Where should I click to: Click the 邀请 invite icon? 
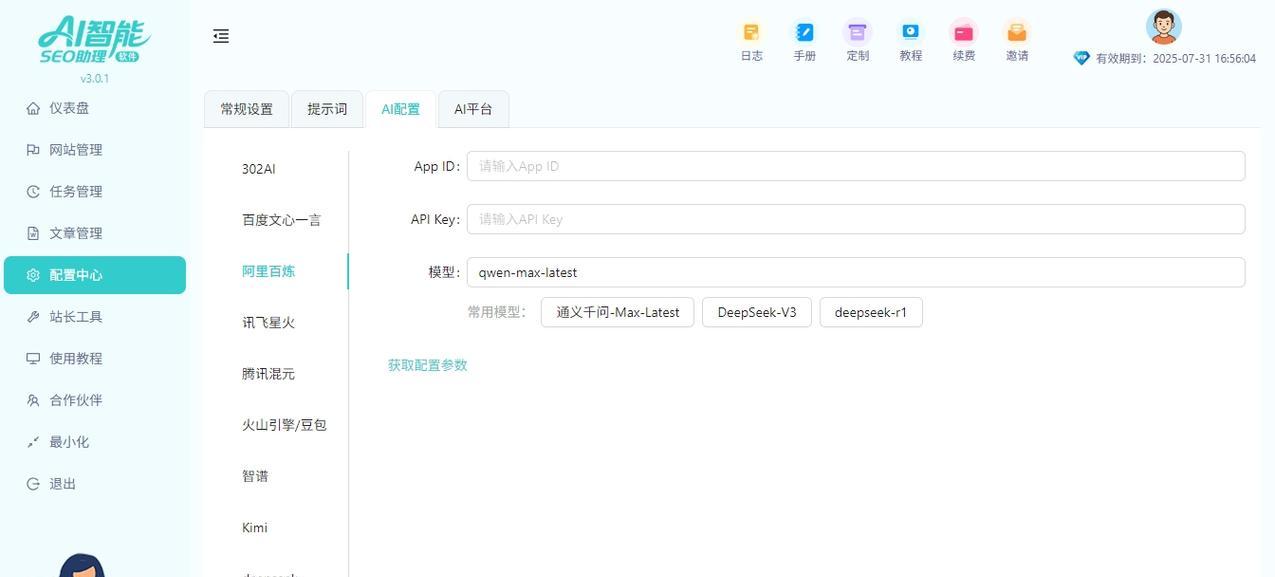coord(1017,33)
